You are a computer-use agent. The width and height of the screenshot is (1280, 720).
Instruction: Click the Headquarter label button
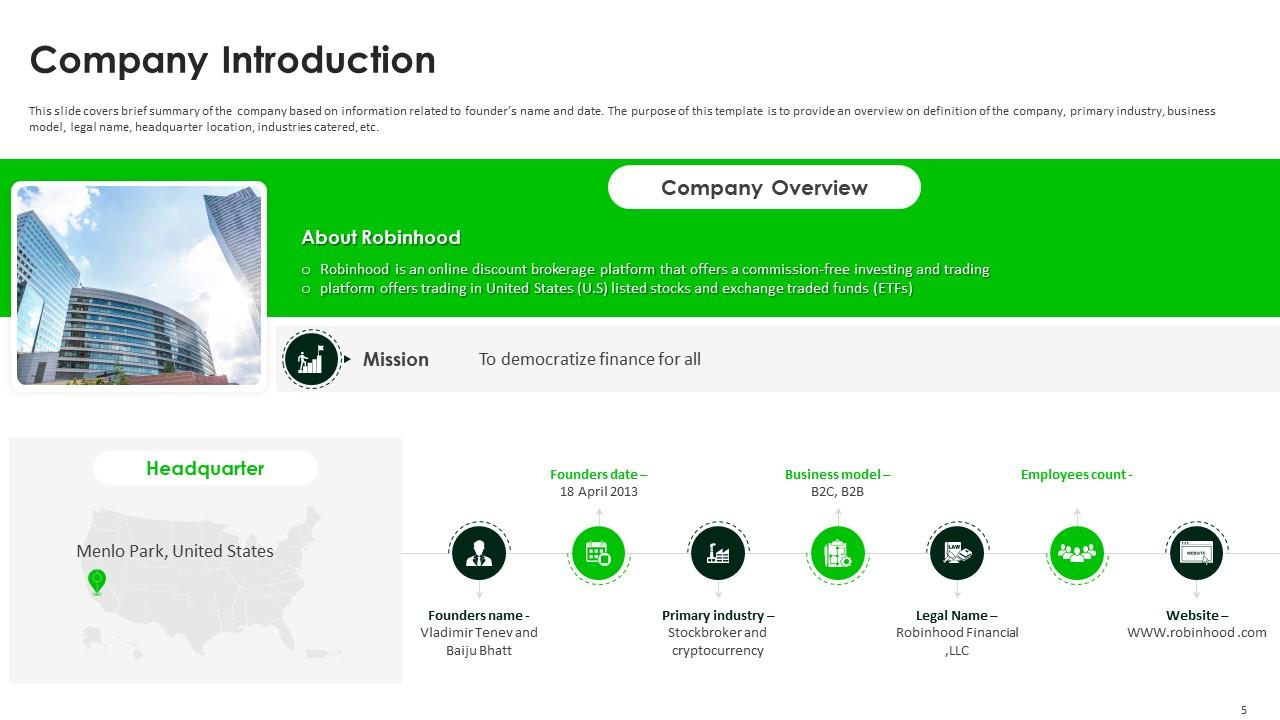click(205, 468)
